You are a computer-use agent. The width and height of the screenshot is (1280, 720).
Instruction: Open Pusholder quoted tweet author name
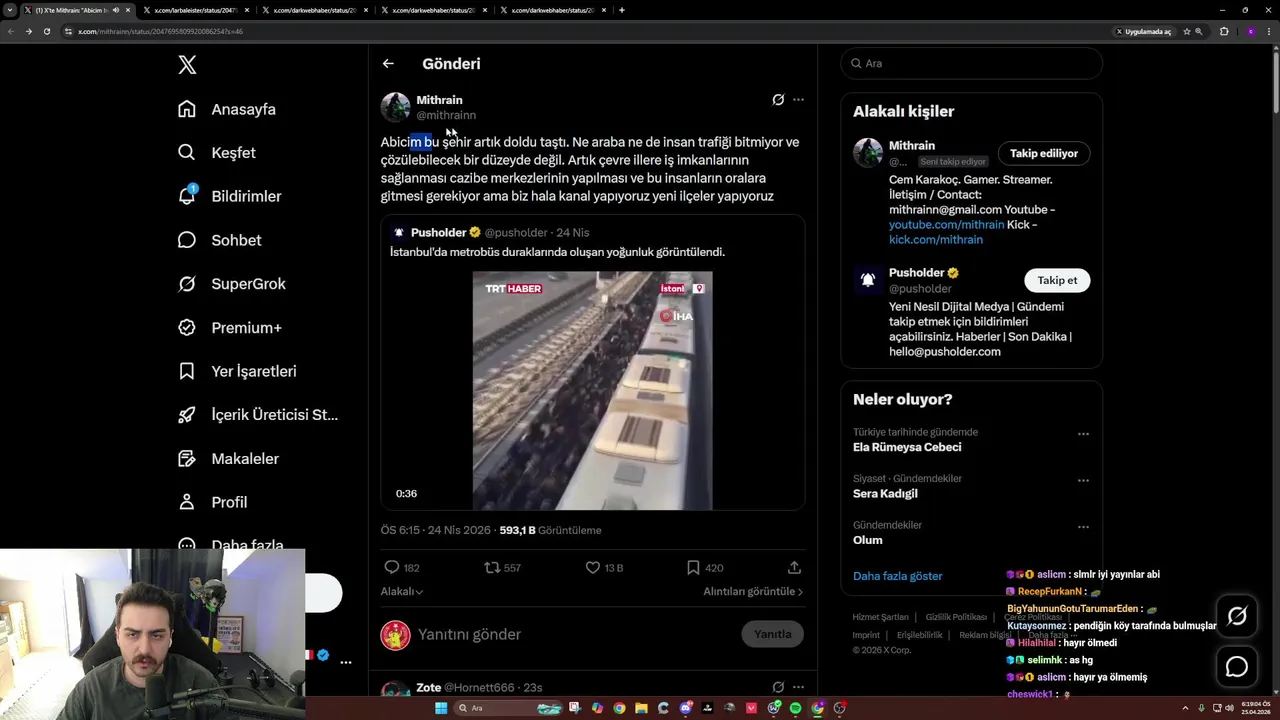[439, 233]
